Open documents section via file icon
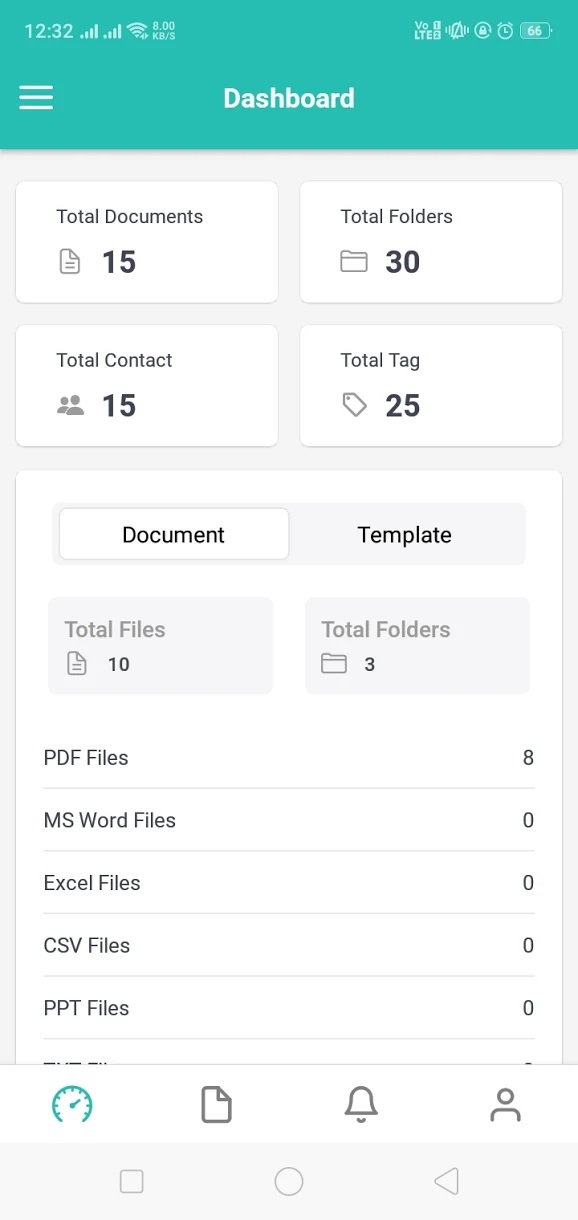This screenshot has height=1220, width=578. point(216,1104)
